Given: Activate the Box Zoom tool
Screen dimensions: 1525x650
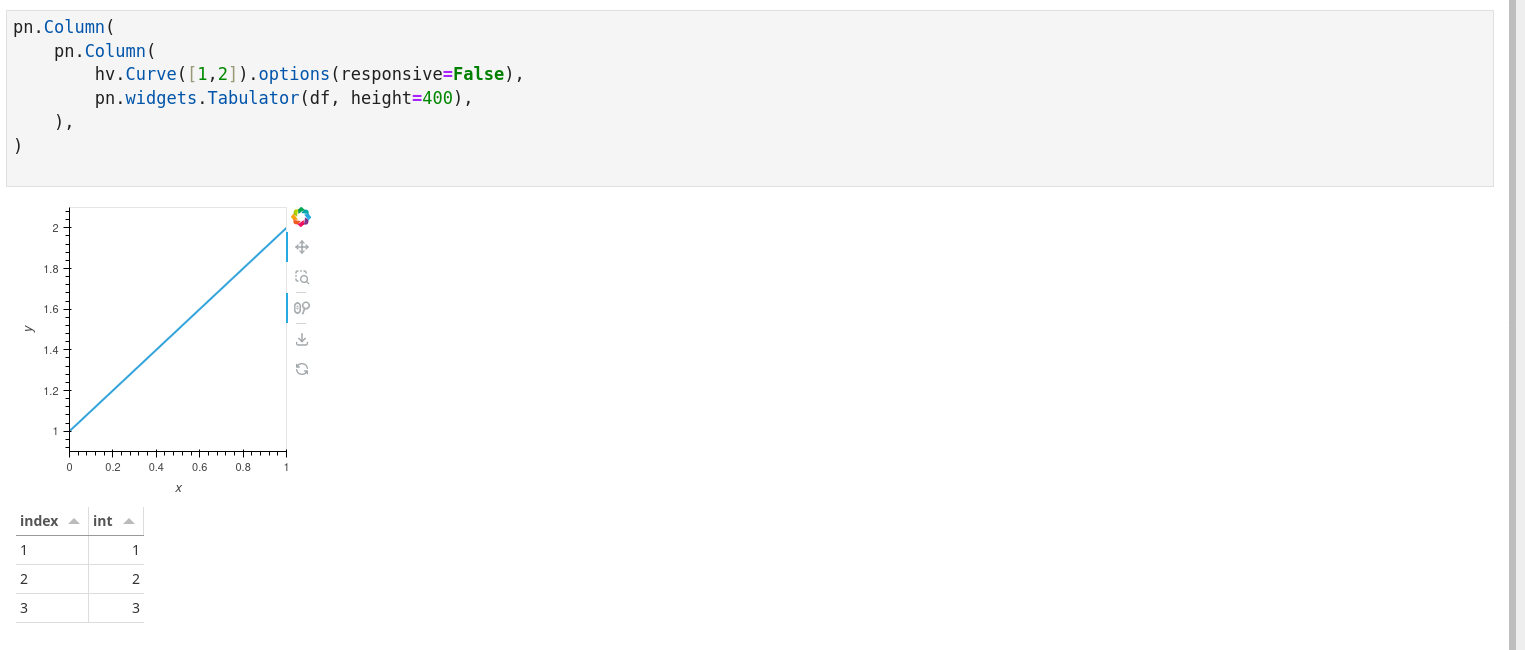Looking at the screenshot, I should [301, 277].
